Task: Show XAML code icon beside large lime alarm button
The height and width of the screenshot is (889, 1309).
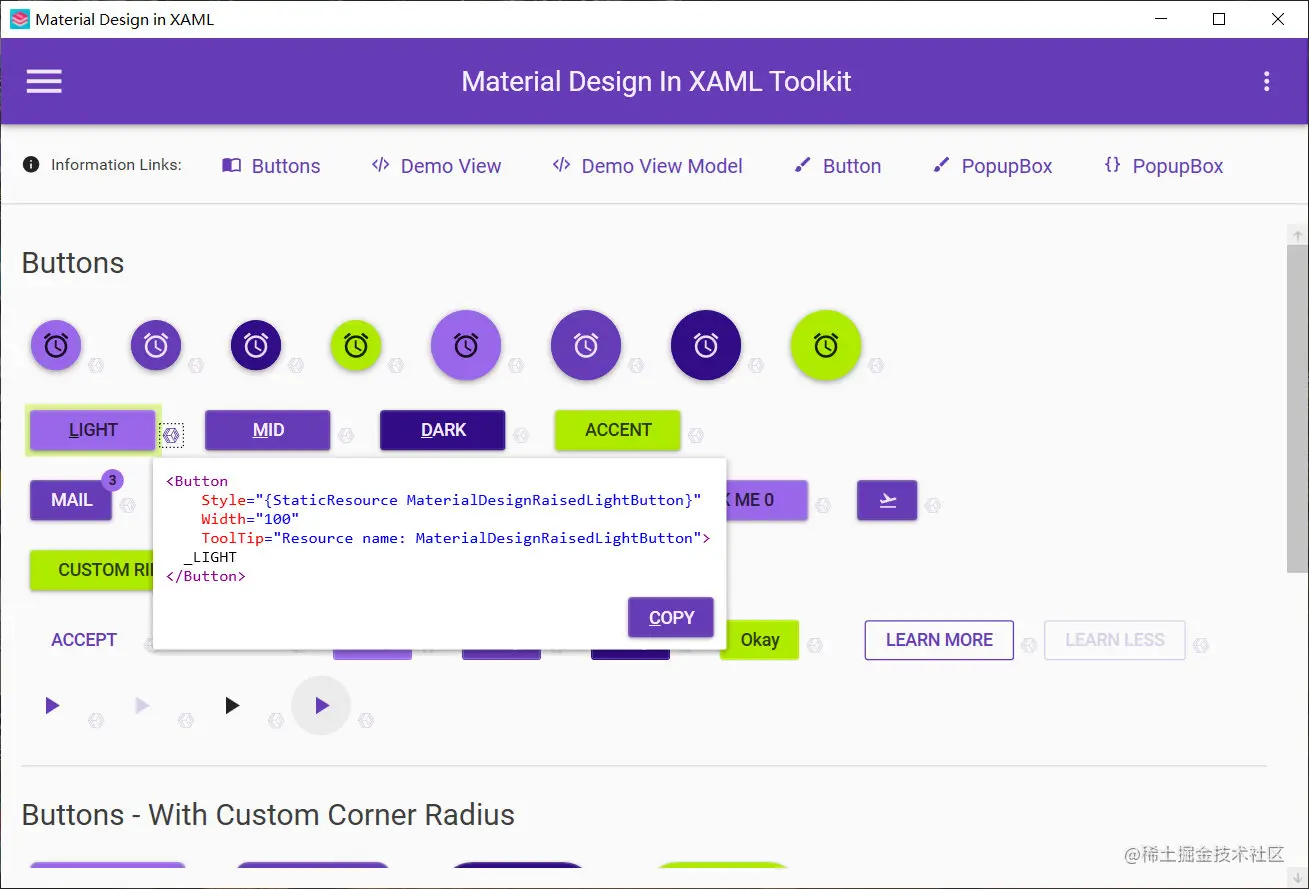Action: pos(876,365)
